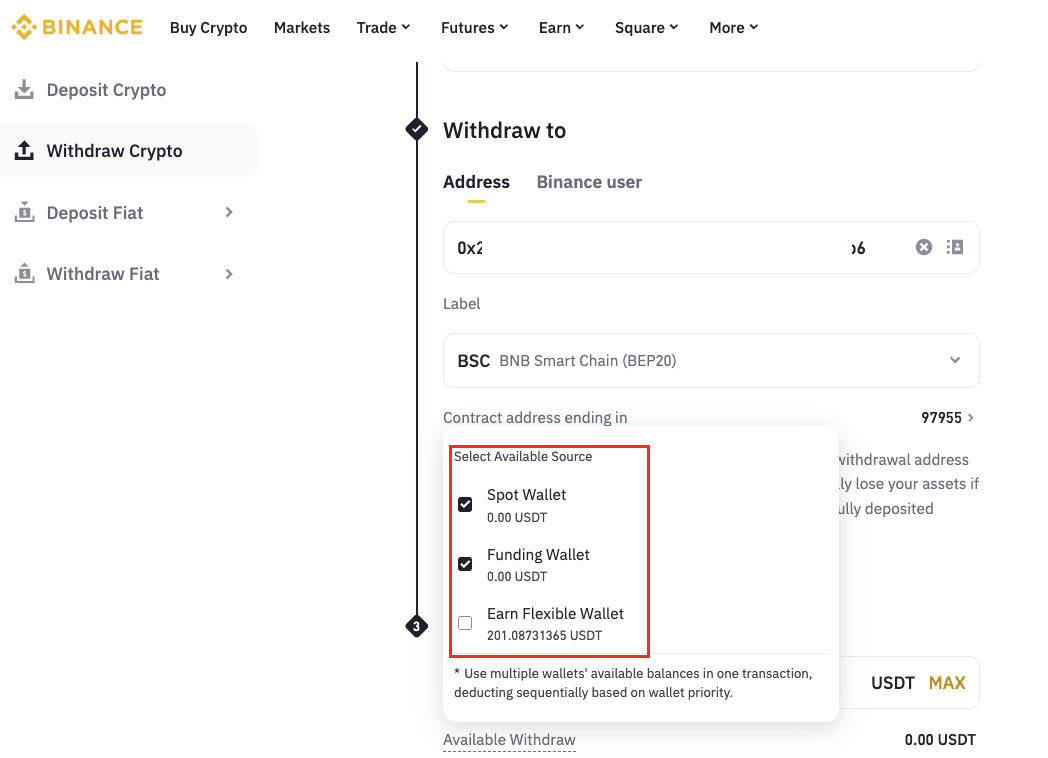The height and width of the screenshot is (758, 1048).
Task: Click the Withdraw Crypto upload icon
Action: pos(24,151)
